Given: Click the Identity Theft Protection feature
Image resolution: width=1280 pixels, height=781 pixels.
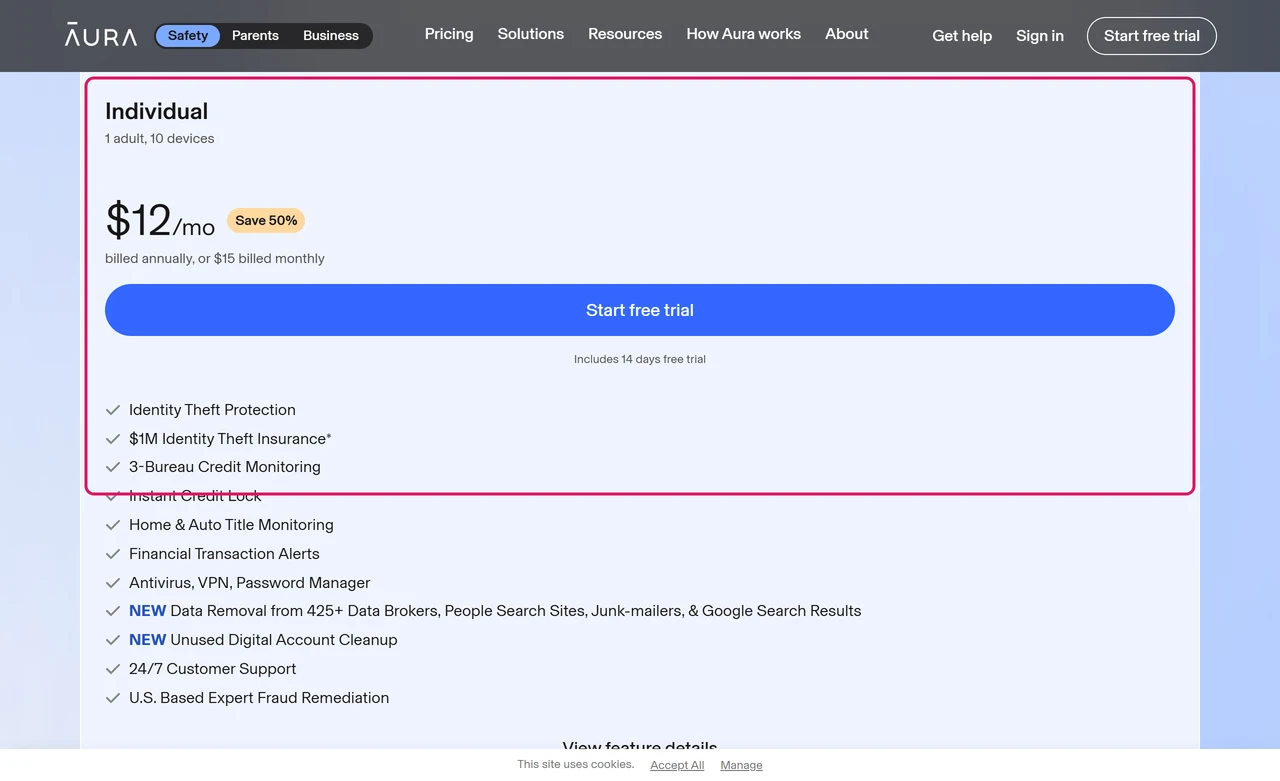Looking at the screenshot, I should [x=212, y=410].
